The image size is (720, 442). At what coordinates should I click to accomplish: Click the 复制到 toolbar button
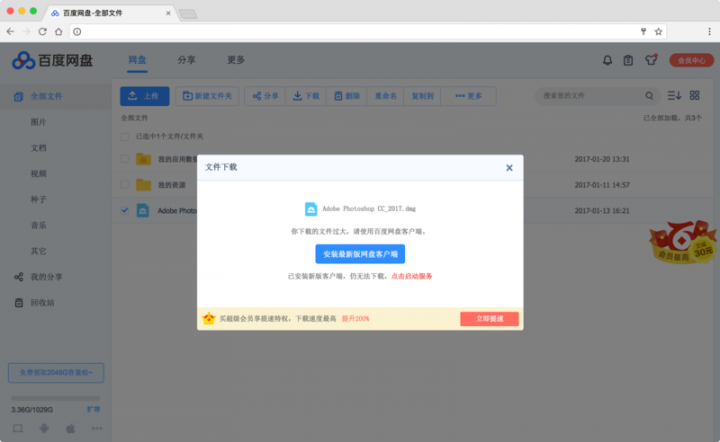(422, 96)
